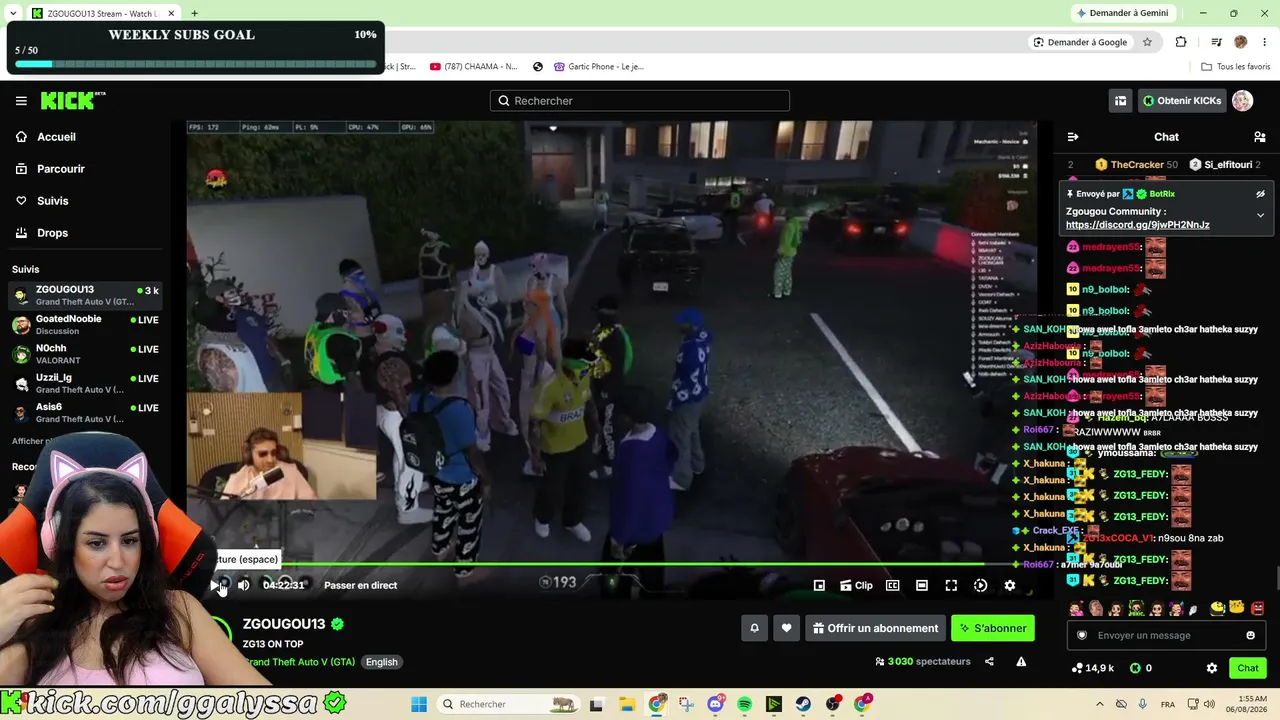The width and height of the screenshot is (1280, 720).
Task: Mute the stream volume
Action: click(x=243, y=586)
